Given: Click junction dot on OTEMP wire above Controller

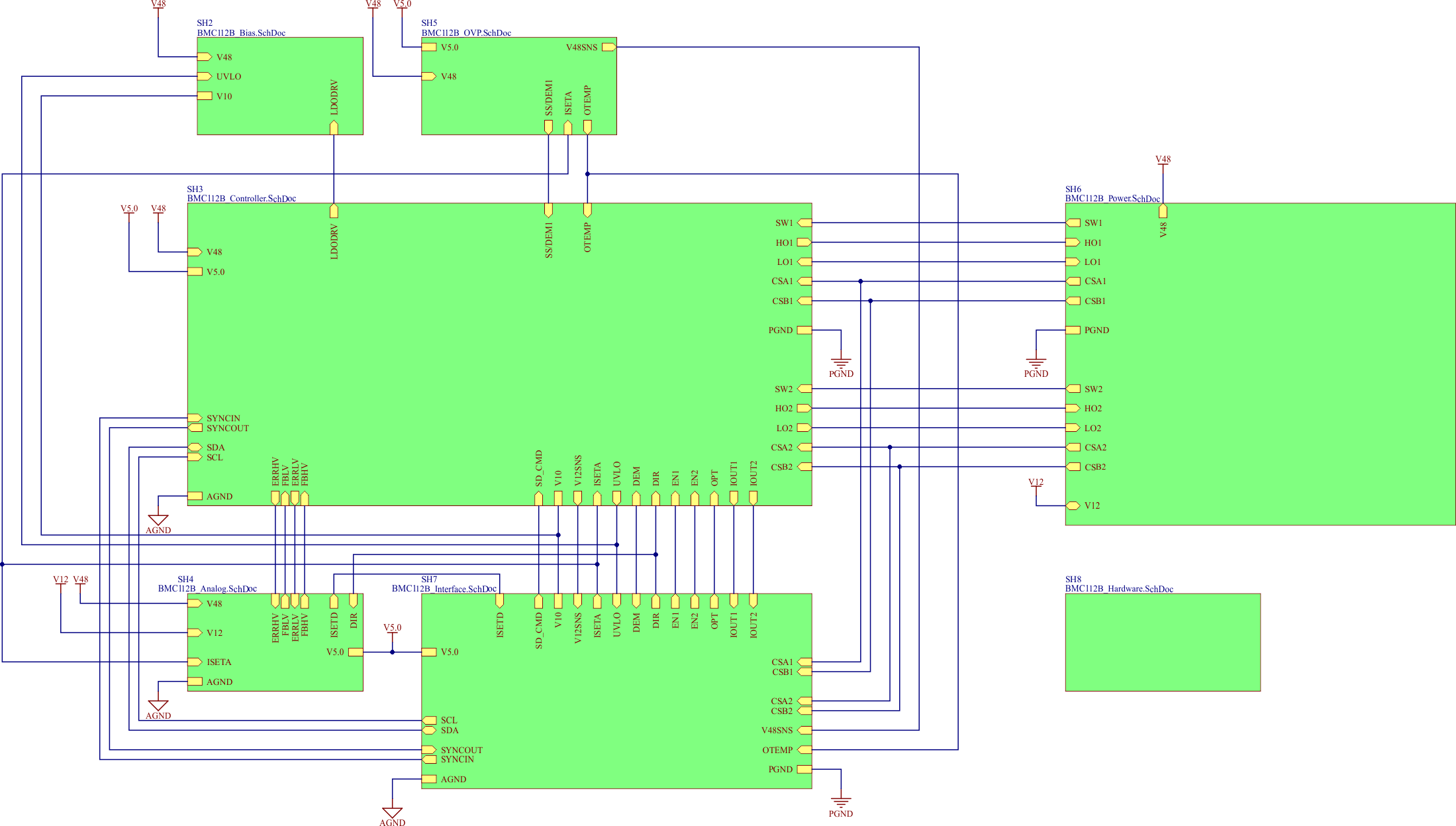Looking at the screenshot, I should pos(587,174).
